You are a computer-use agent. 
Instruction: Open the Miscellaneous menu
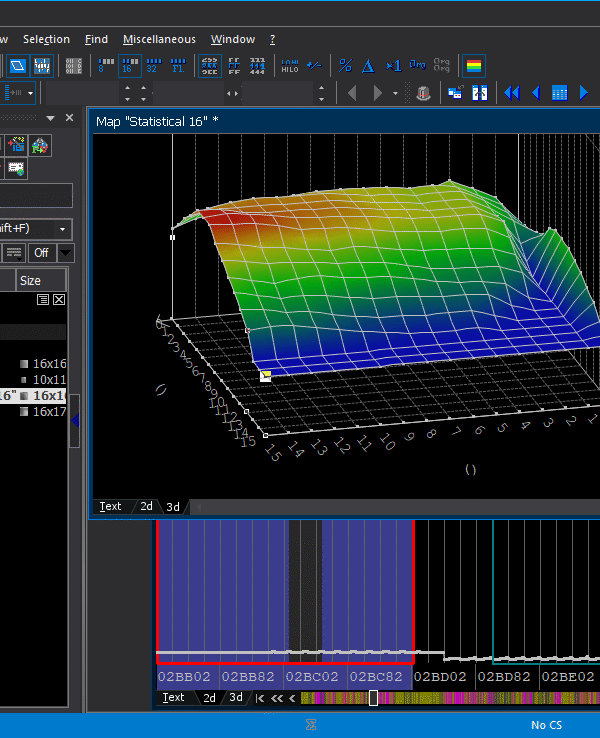[x=159, y=39]
